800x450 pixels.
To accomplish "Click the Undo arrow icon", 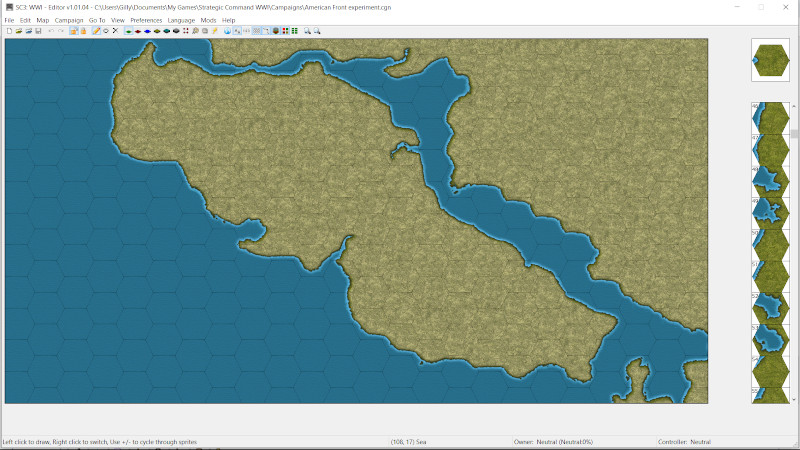I will [x=51, y=31].
